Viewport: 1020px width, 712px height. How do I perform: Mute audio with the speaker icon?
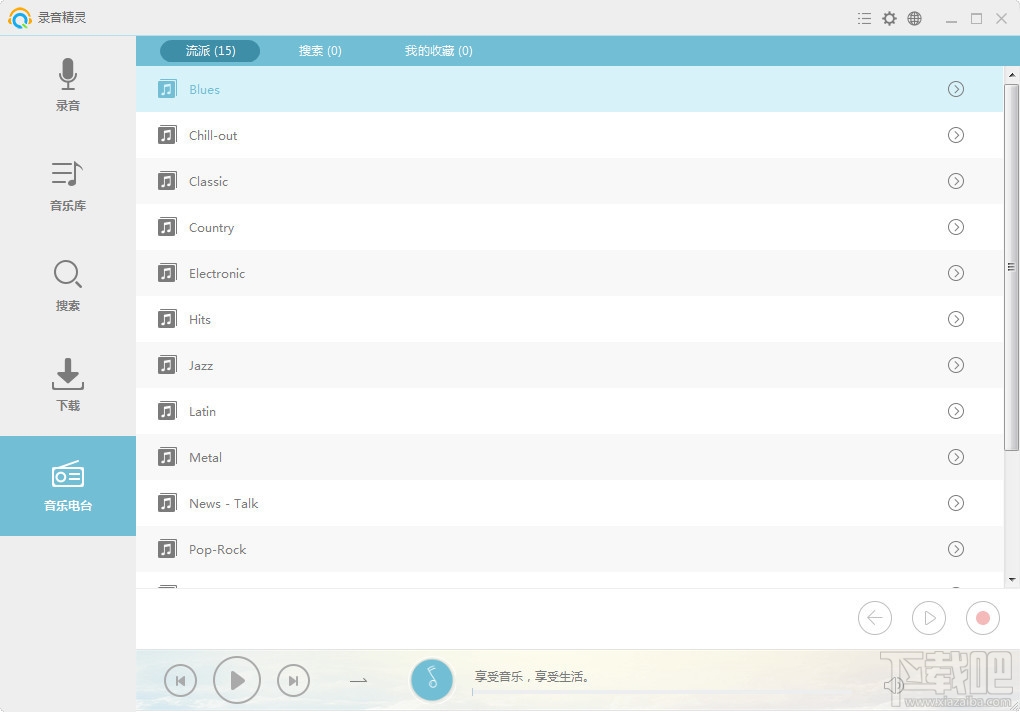(895, 685)
